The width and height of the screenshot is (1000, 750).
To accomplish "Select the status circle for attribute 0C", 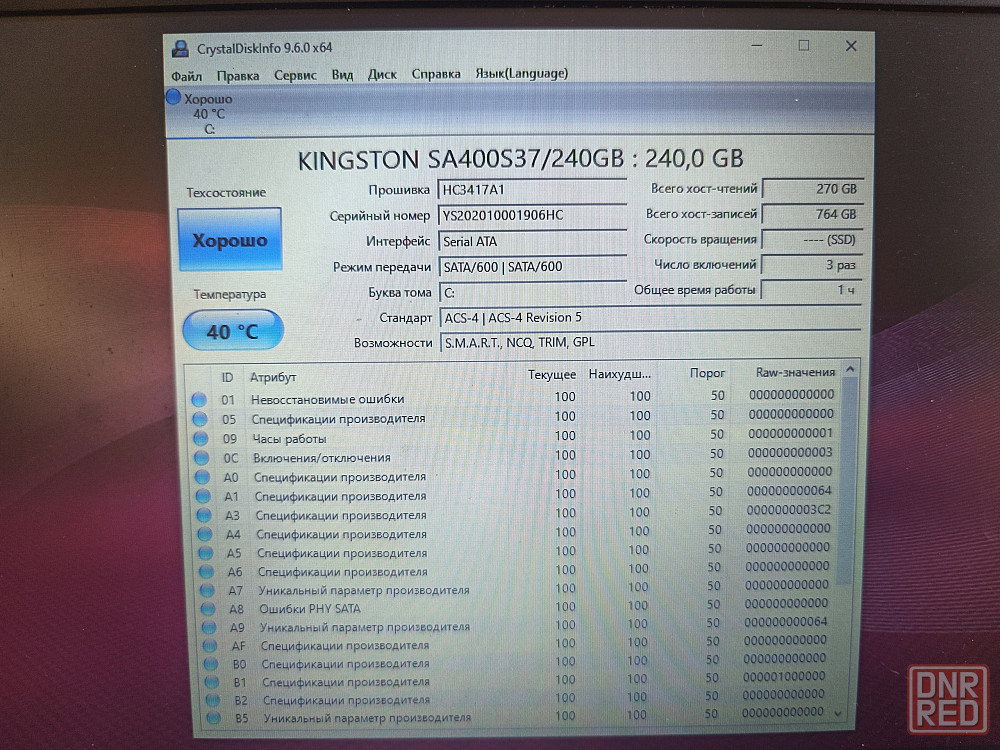I will (202, 458).
